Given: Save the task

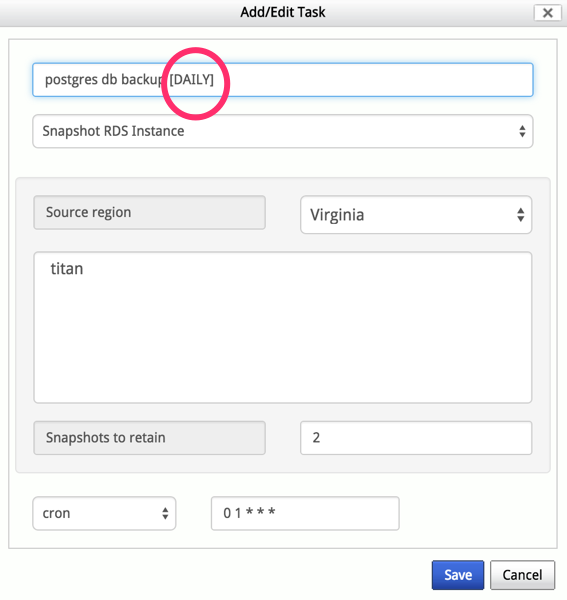Looking at the screenshot, I should tap(458, 575).
